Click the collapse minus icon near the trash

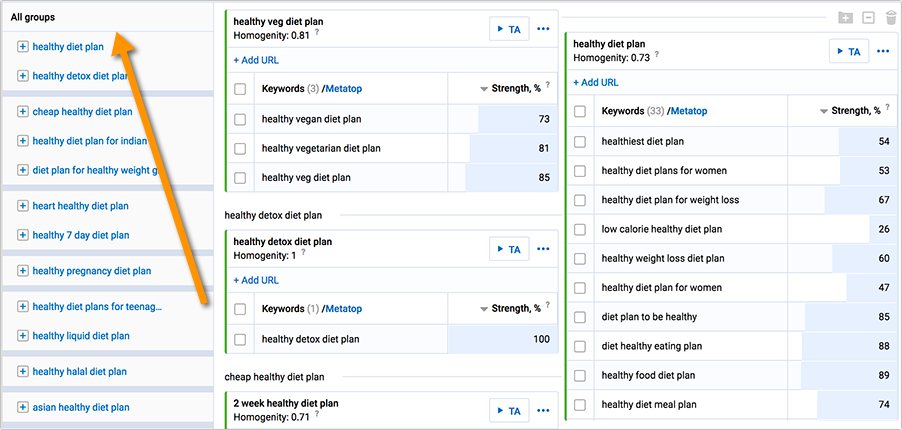click(x=868, y=17)
